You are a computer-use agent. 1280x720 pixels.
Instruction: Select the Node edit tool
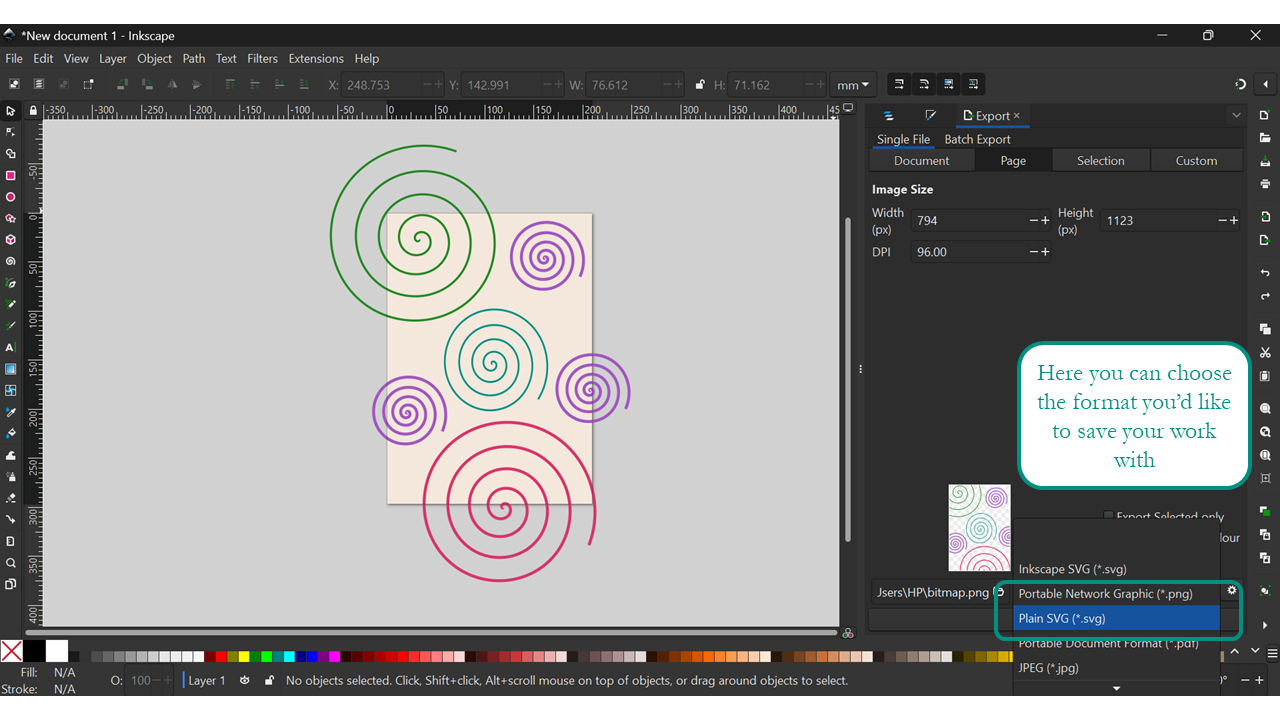point(11,132)
